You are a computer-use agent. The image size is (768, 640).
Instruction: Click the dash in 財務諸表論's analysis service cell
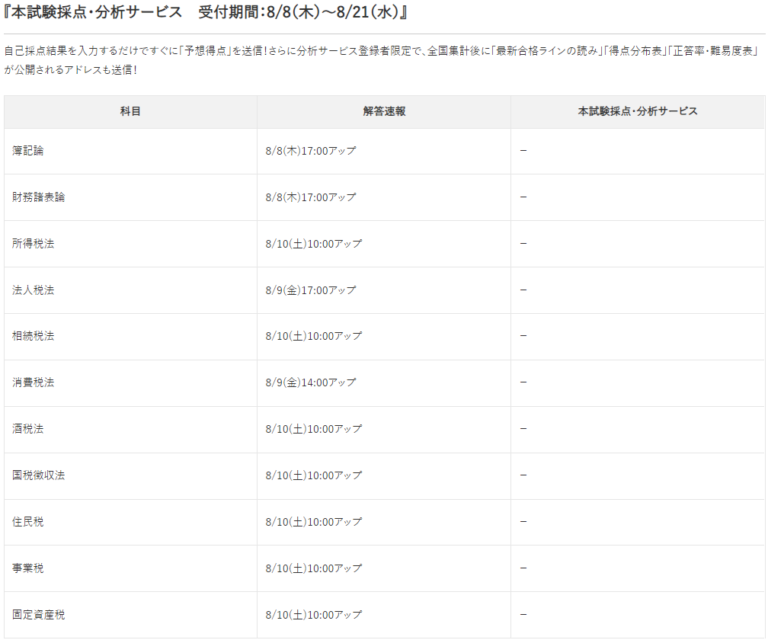pyautogui.click(x=523, y=197)
